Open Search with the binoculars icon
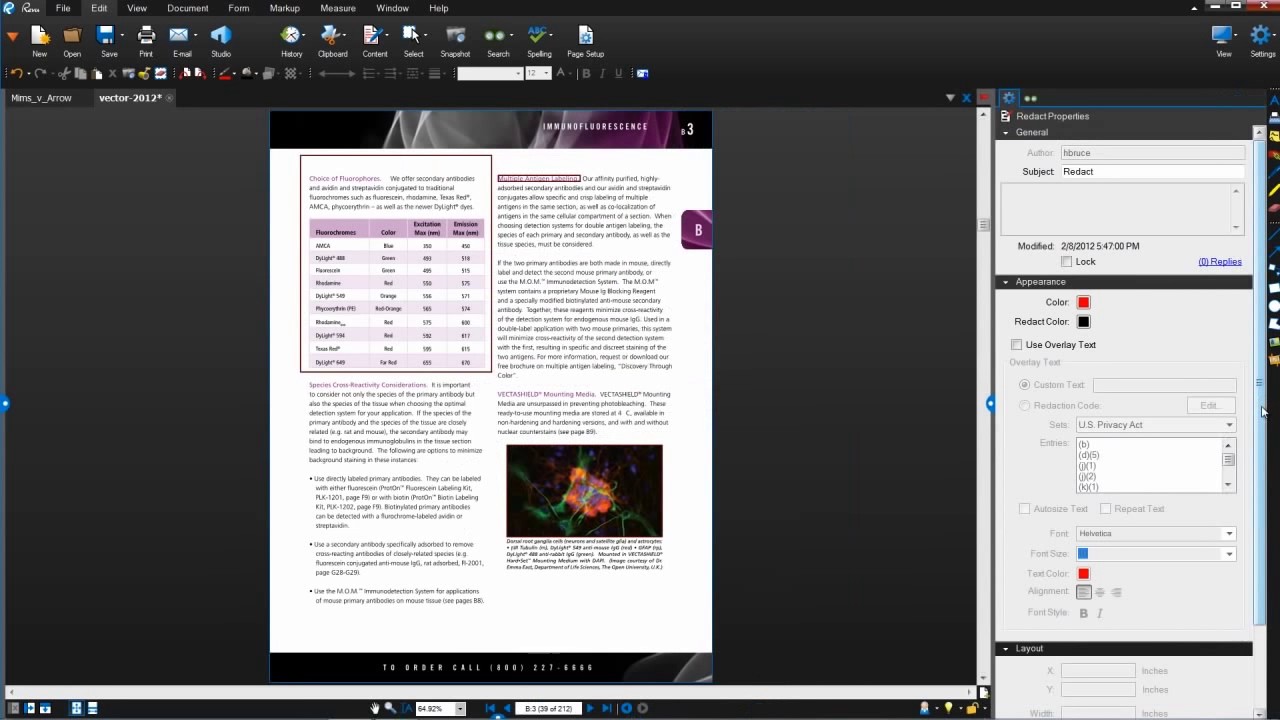The image size is (1280, 720). [x=497, y=40]
